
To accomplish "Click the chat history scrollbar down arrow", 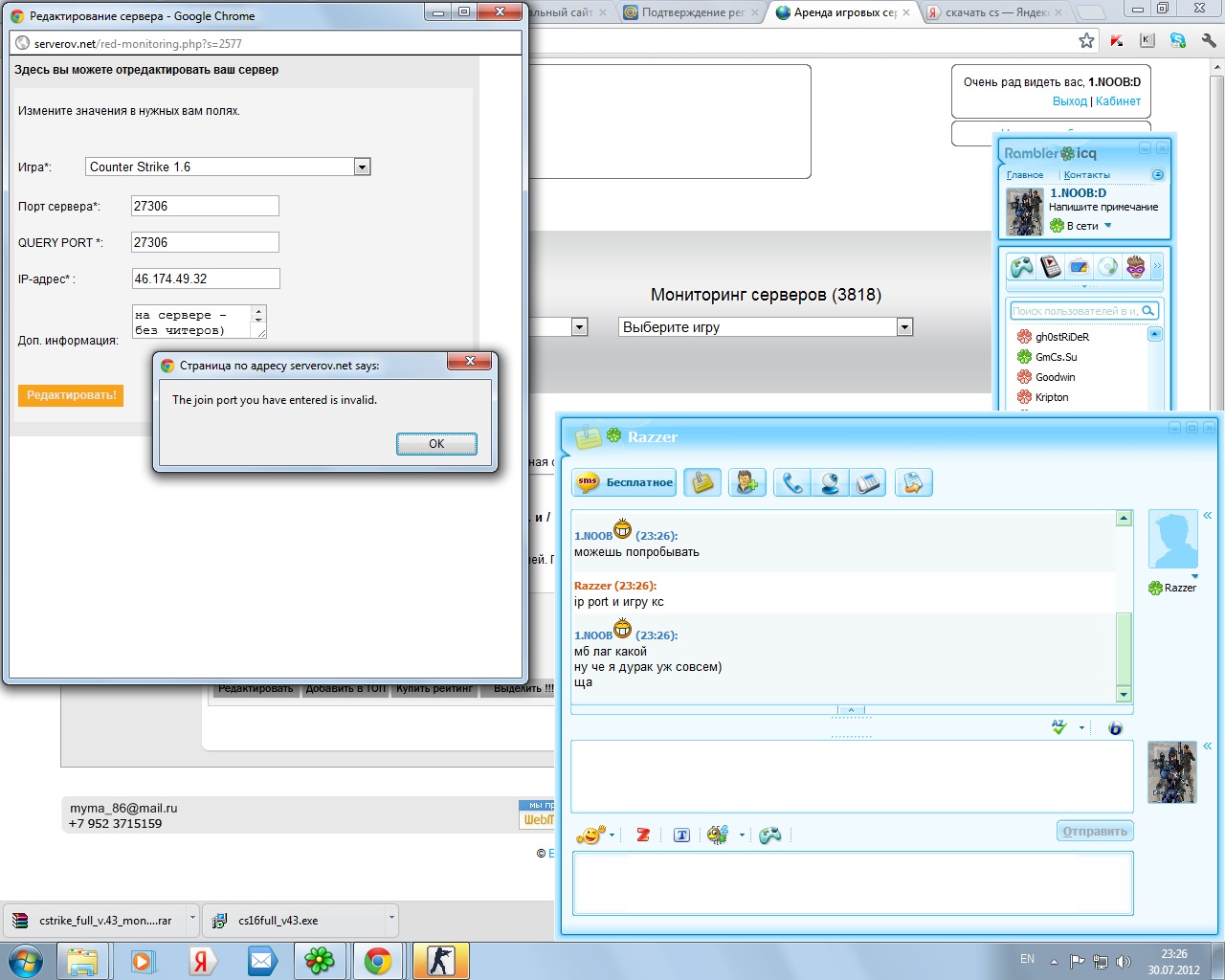I will coord(1125,694).
